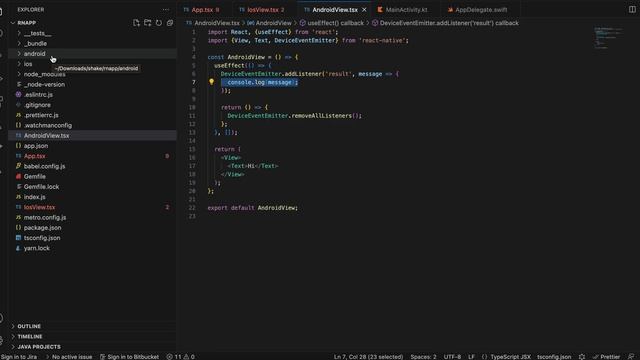This screenshot has width=640, height=360.
Task: Click line number 10 in gutter
Action: pos(192,107)
